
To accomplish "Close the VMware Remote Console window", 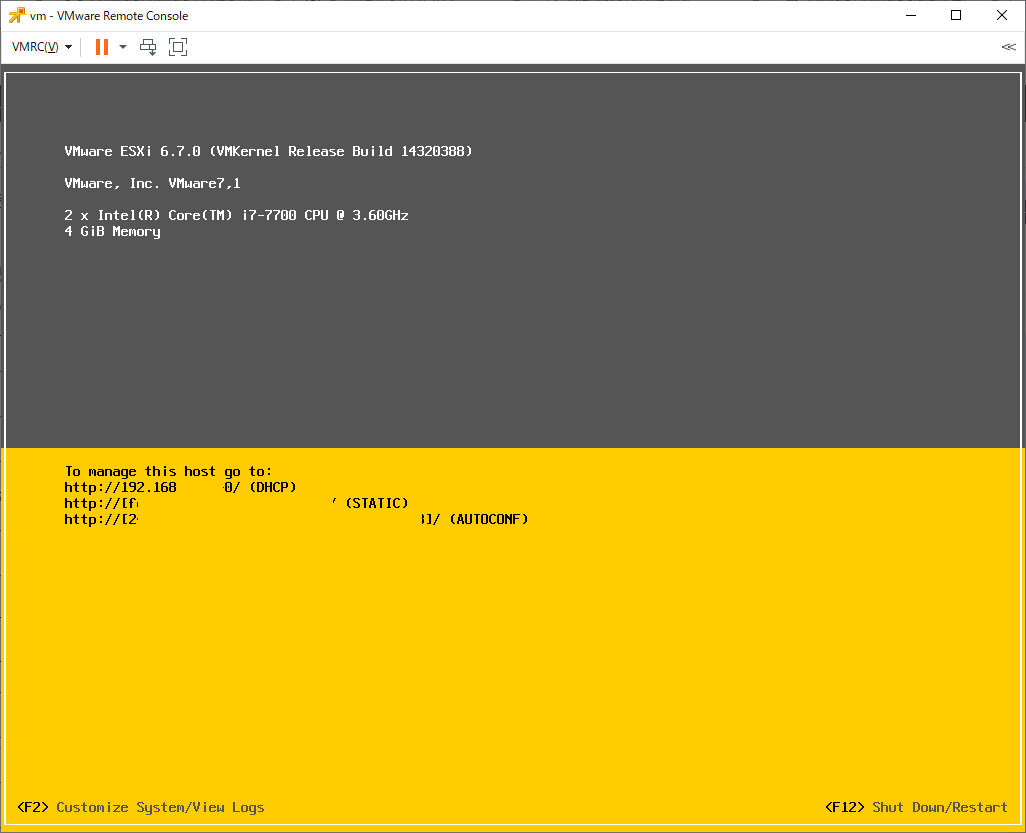I will (1002, 15).
